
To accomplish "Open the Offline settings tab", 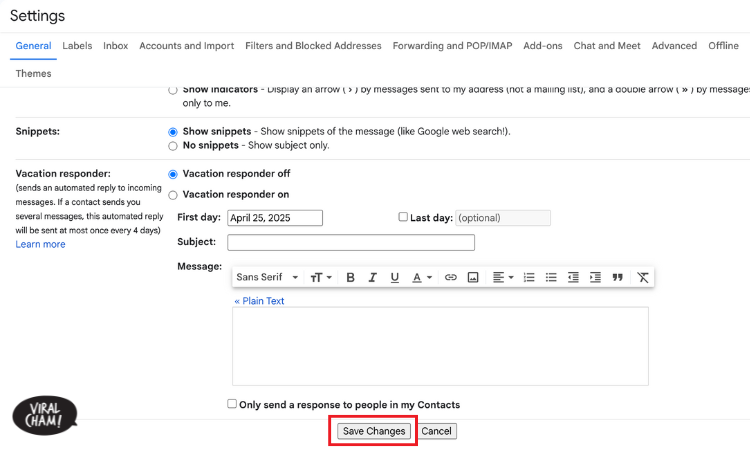I will point(724,46).
